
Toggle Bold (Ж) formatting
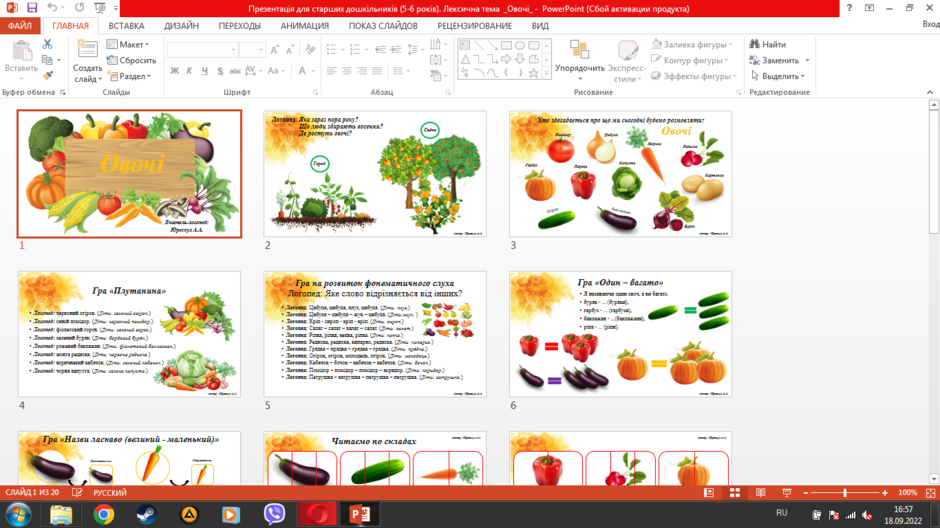tap(174, 71)
